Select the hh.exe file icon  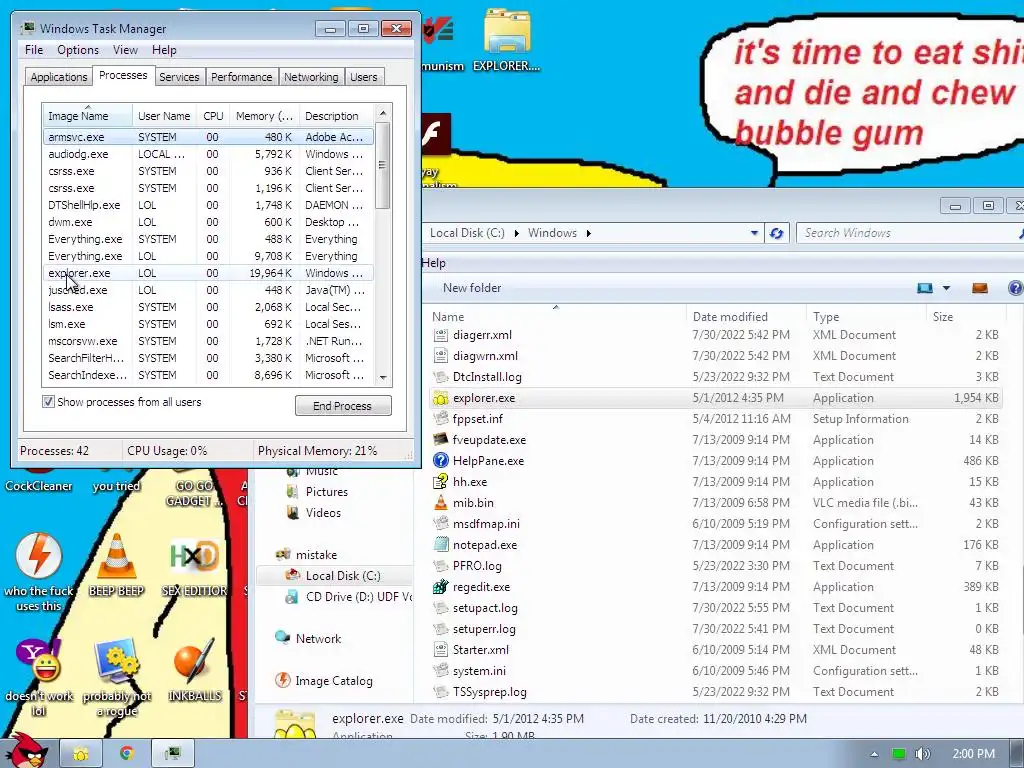(441, 481)
